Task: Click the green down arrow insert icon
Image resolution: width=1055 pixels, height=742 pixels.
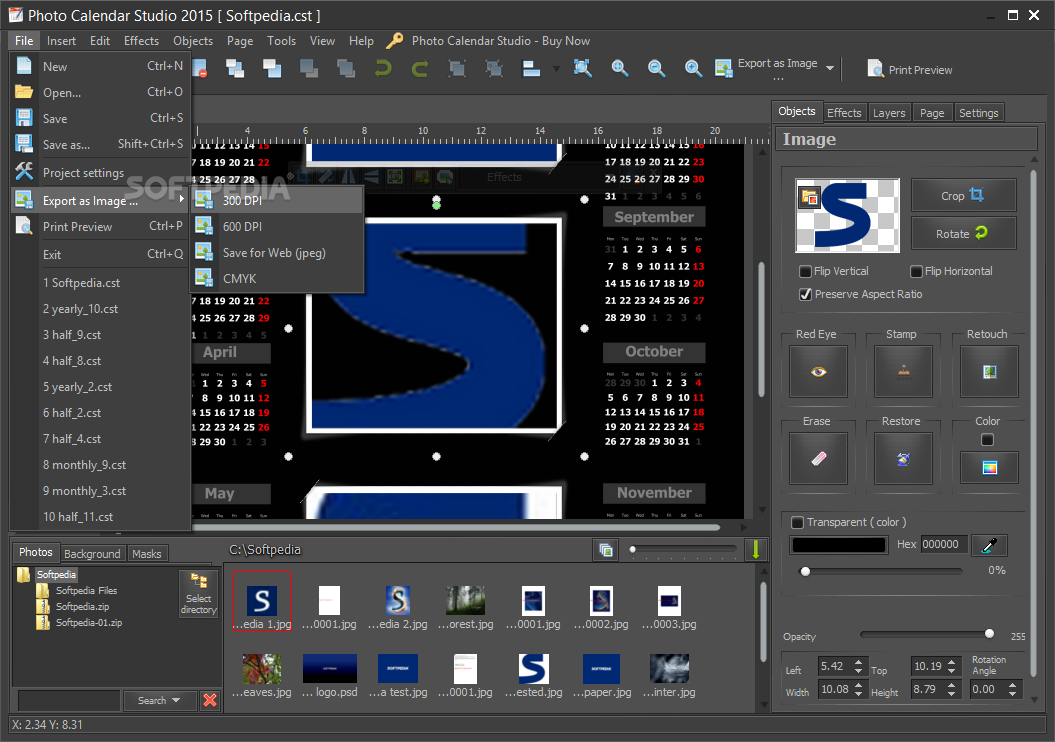Action: [756, 550]
